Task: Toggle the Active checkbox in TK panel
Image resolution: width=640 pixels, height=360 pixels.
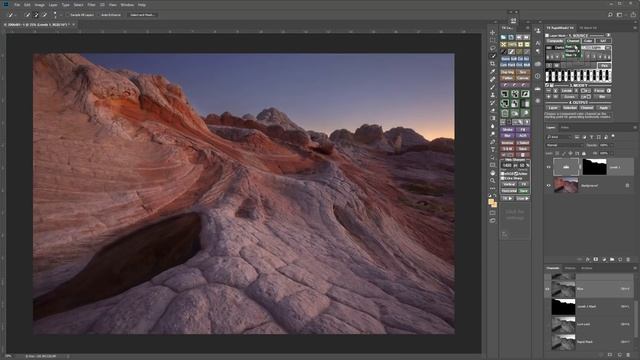Action: point(517,174)
